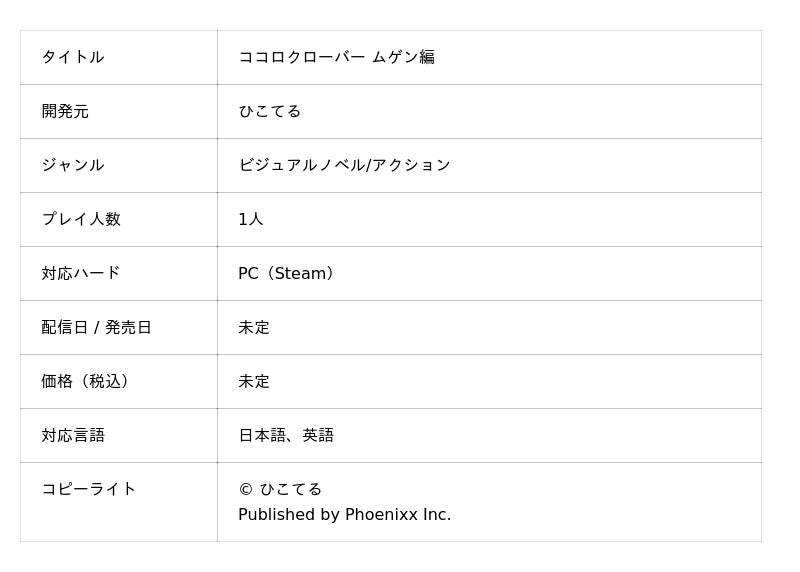Click the copyright symbol before ひこてる
Screen dimensions: 800x572
245,490
